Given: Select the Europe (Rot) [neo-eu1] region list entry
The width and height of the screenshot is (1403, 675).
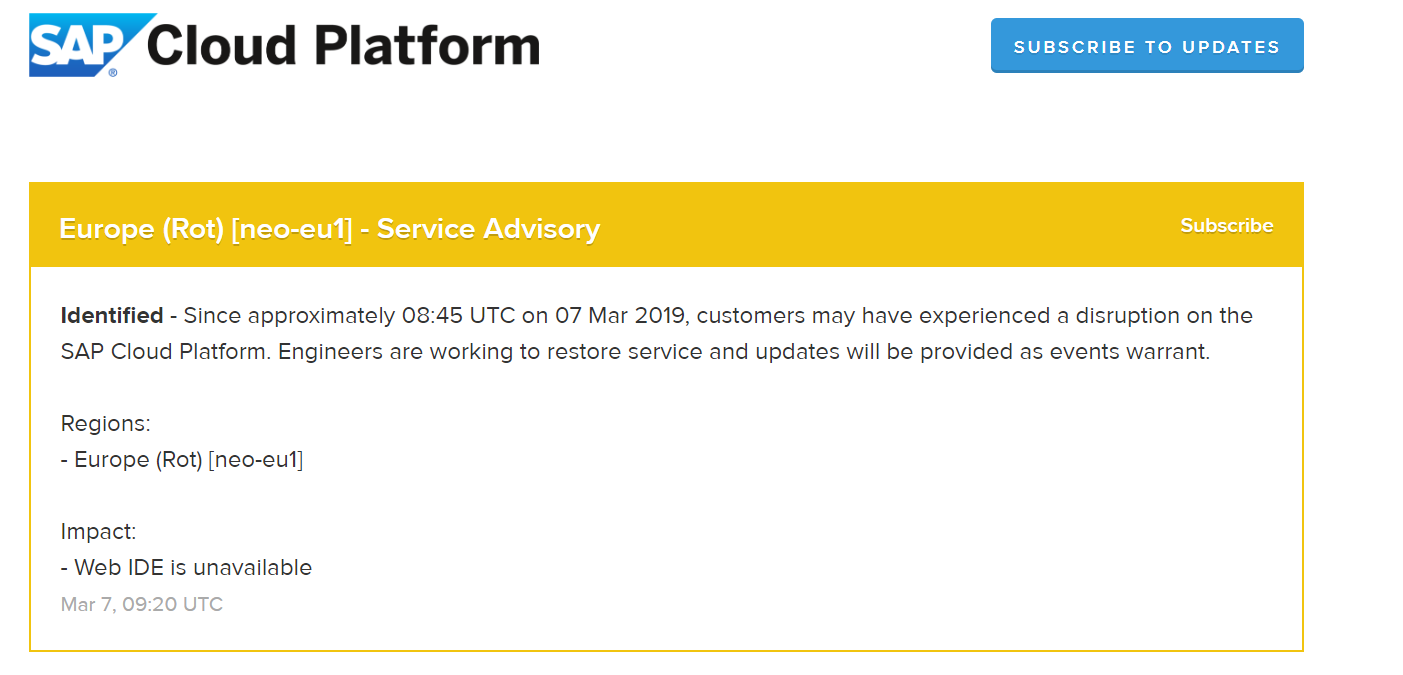Looking at the screenshot, I should click(x=182, y=460).
